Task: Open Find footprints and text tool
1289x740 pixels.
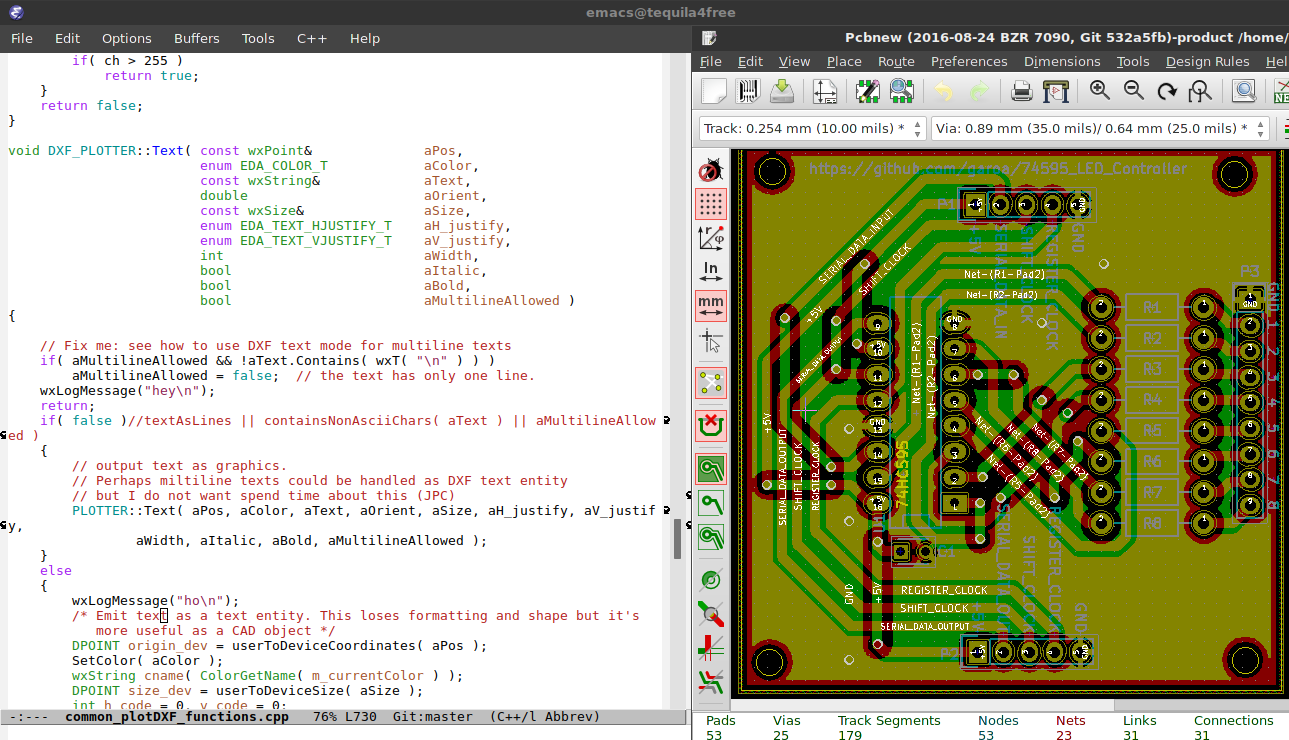Action: coord(1244,92)
